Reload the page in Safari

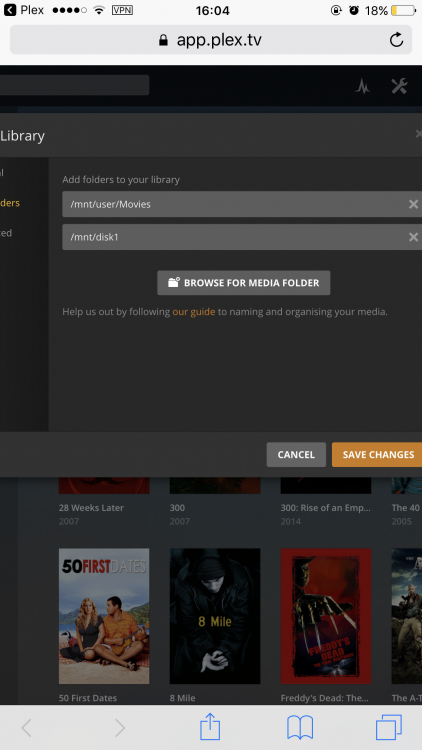[396, 40]
